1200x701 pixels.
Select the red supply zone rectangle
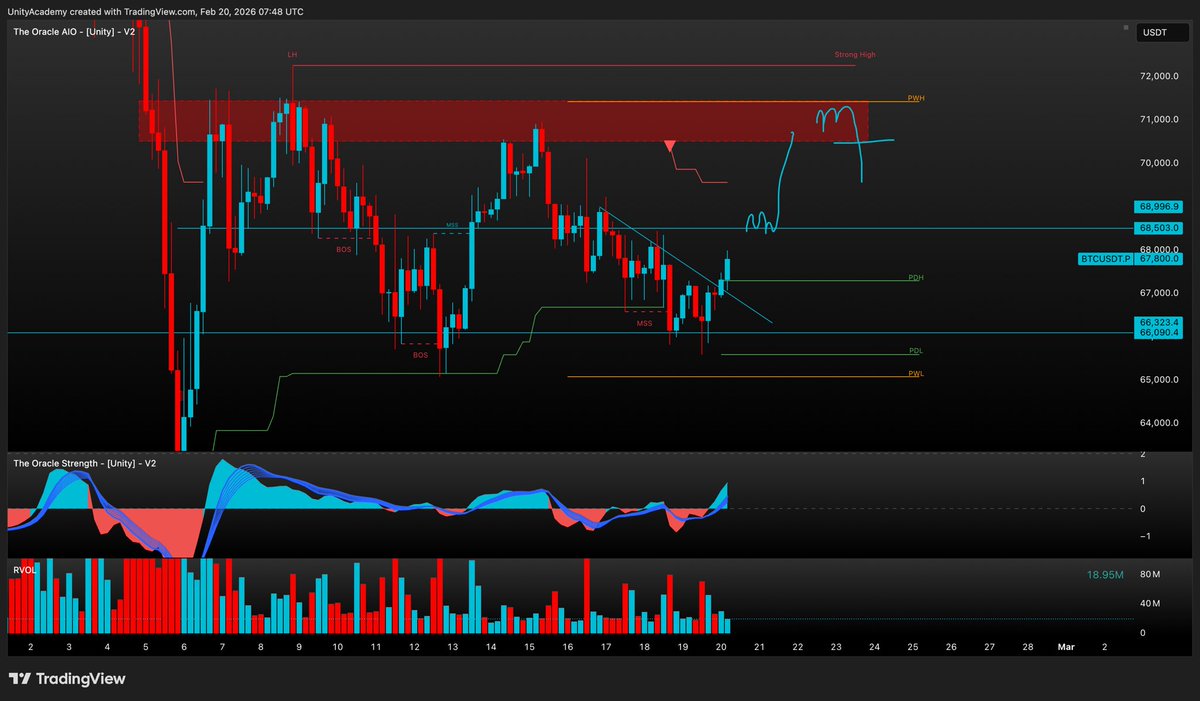(x=503, y=120)
